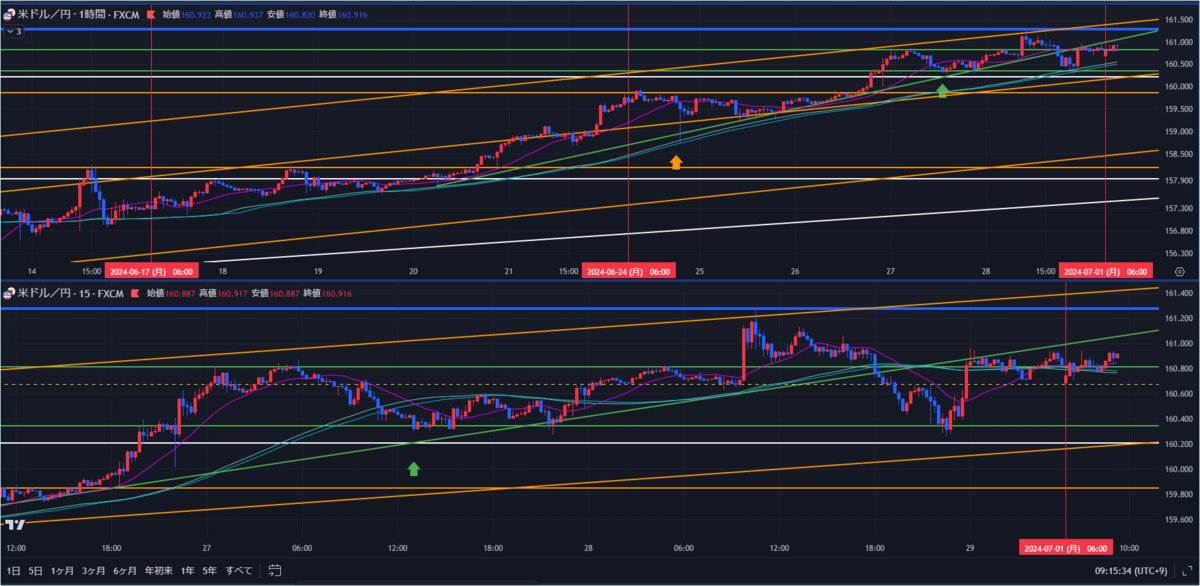Click the red 2024-07-01 date label on the hourly chart
Screen dimensions: 1200x586
pos(1104,269)
